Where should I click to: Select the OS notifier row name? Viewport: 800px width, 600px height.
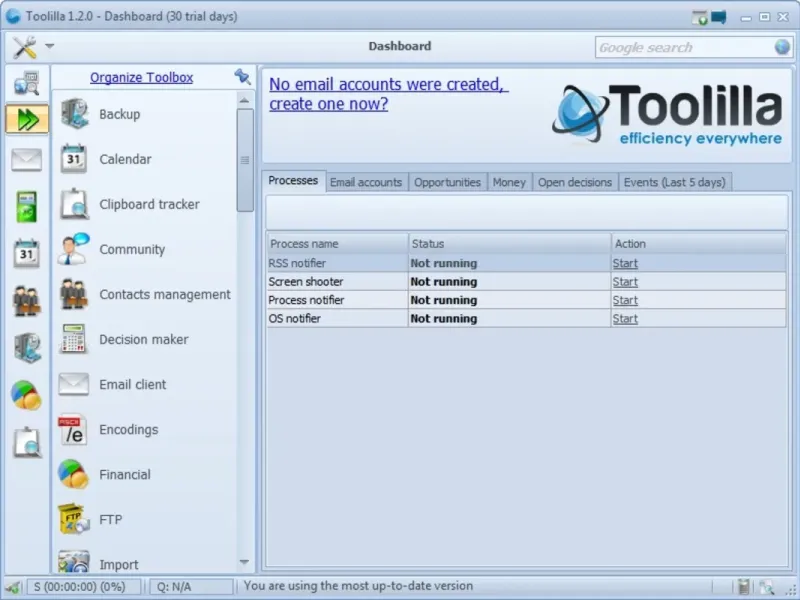294,318
